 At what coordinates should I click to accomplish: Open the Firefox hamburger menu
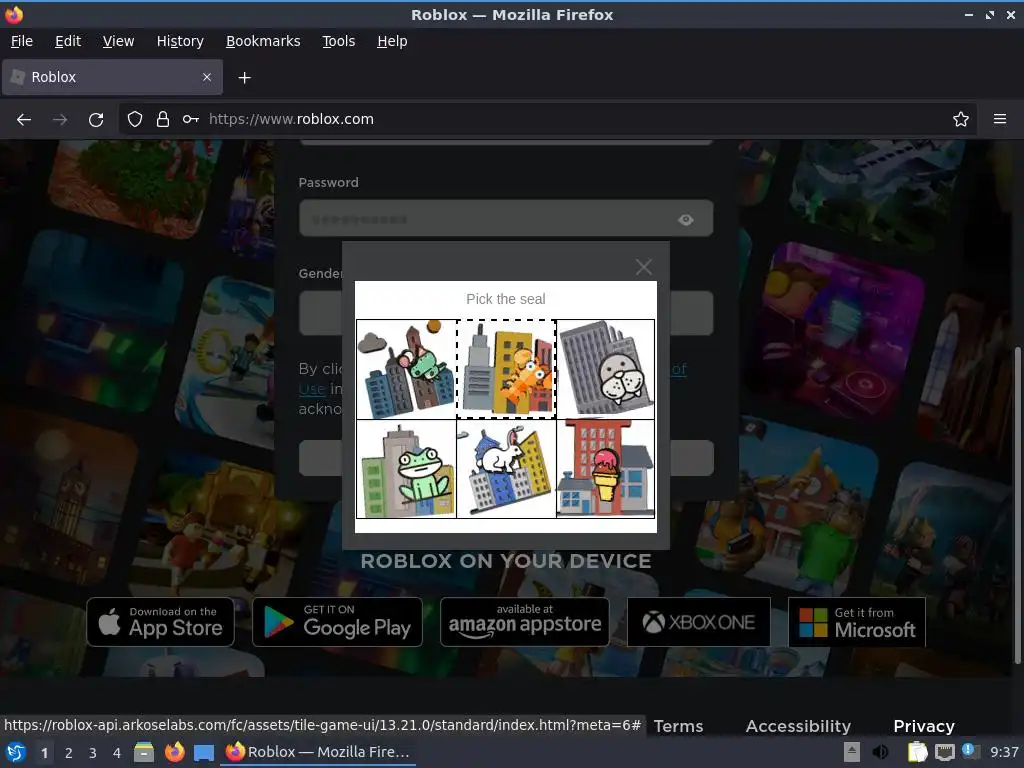999,120
